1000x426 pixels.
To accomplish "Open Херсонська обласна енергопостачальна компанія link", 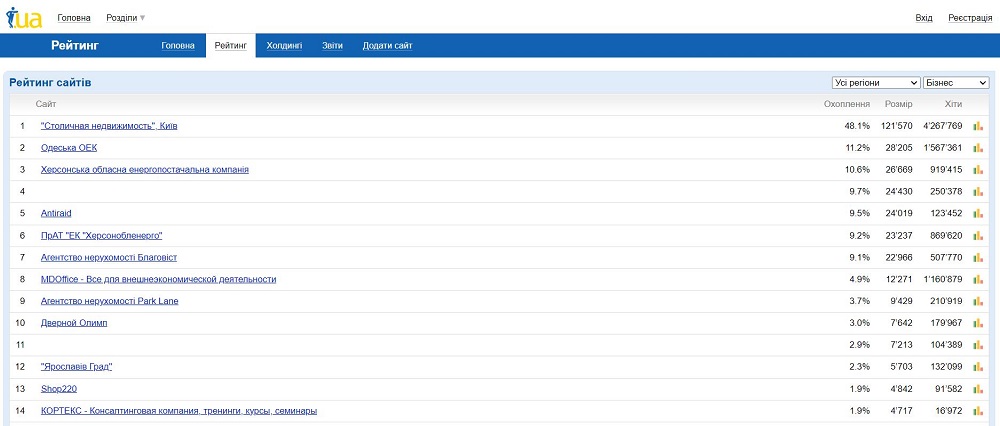I will [x=144, y=170].
